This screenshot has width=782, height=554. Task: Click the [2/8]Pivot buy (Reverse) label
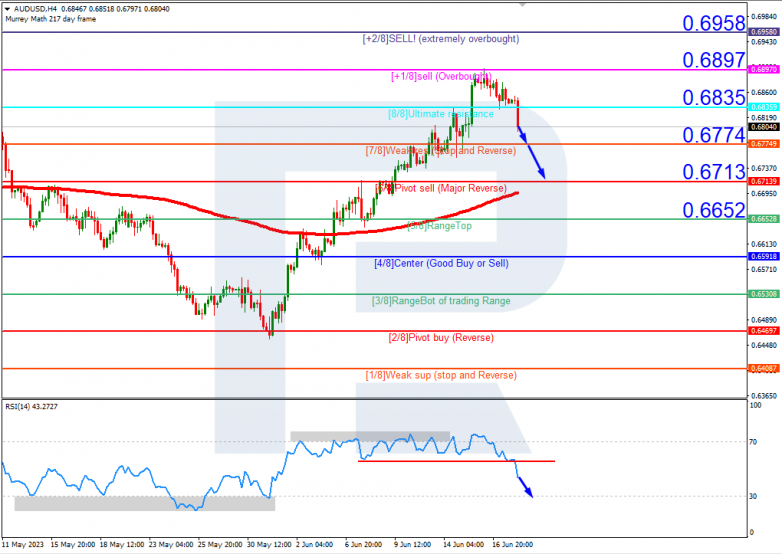click(x=441, y=338)
